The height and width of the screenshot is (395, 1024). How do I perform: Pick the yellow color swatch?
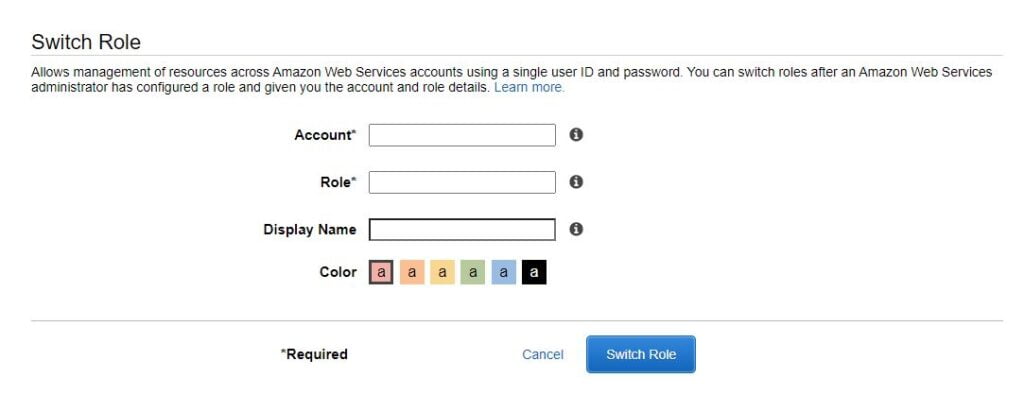coord(442,272)
